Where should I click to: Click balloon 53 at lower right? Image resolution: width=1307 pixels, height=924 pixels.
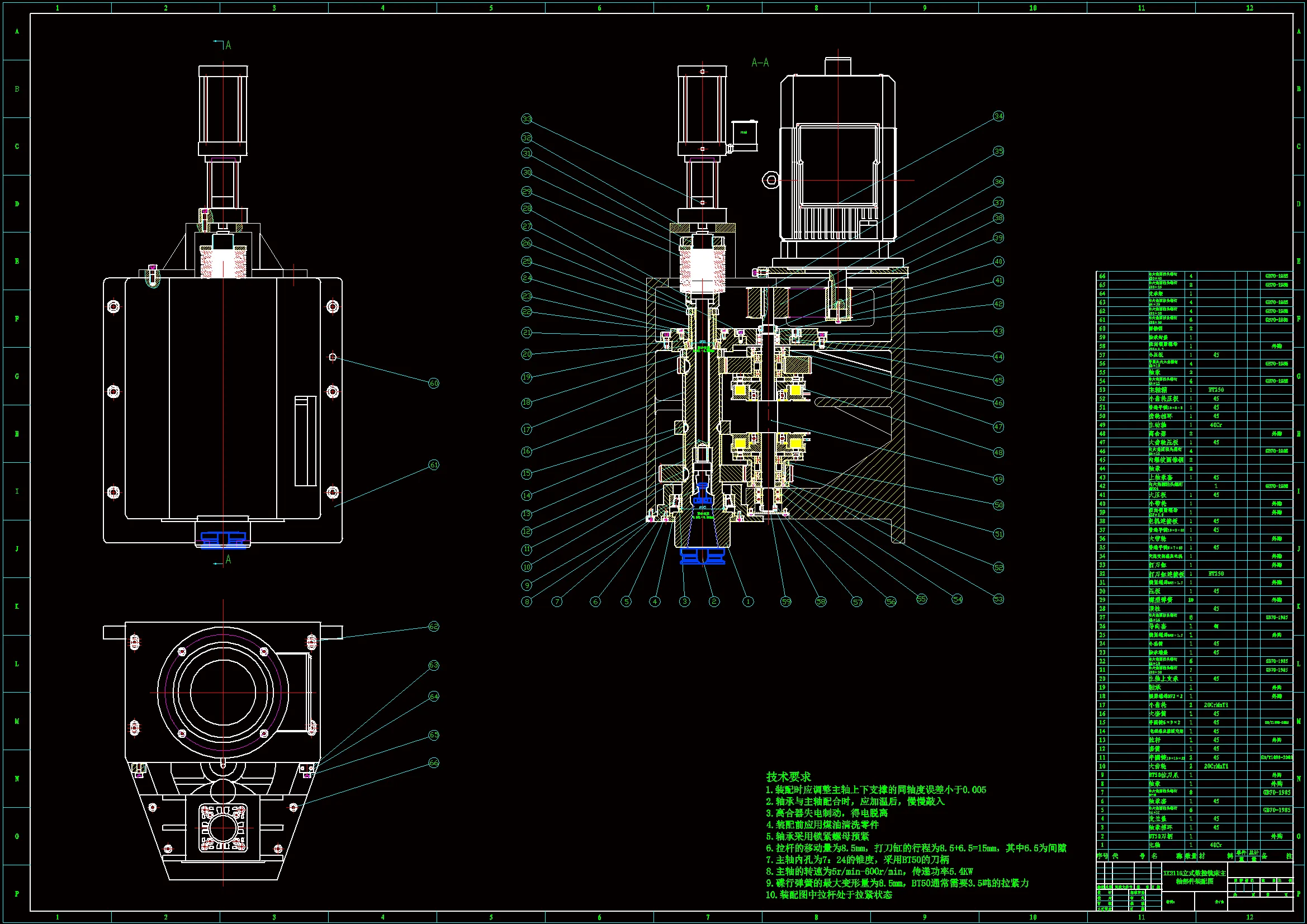click(x=998, y=599)
